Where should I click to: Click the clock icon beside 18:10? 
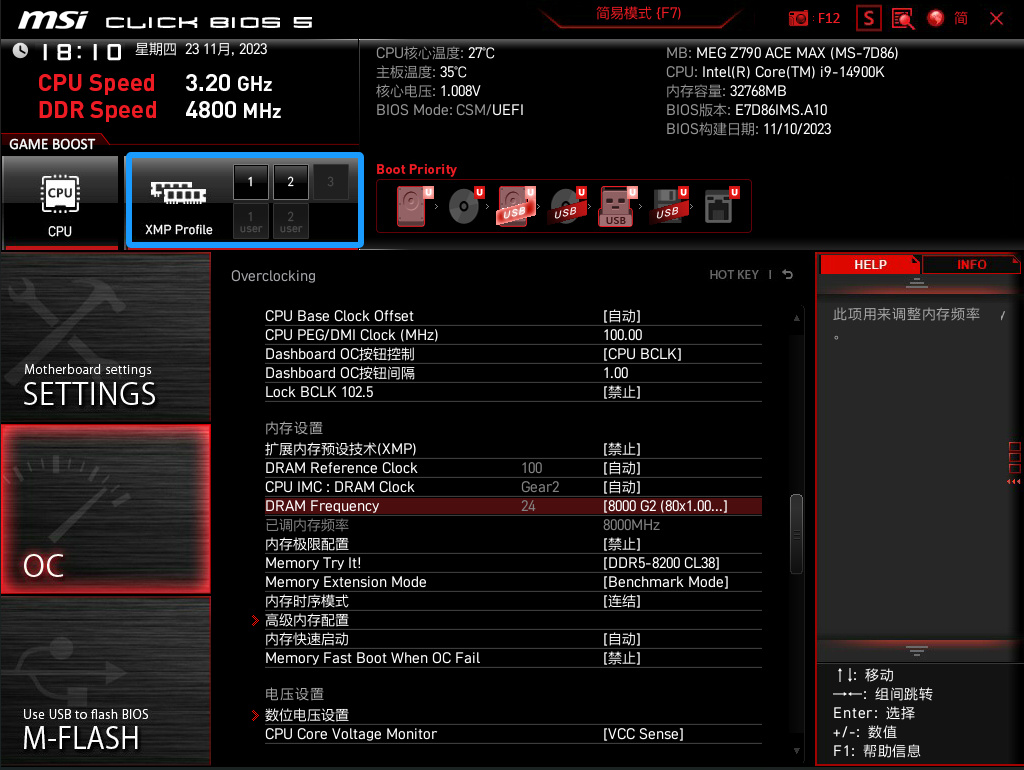[x=20, y=50]
